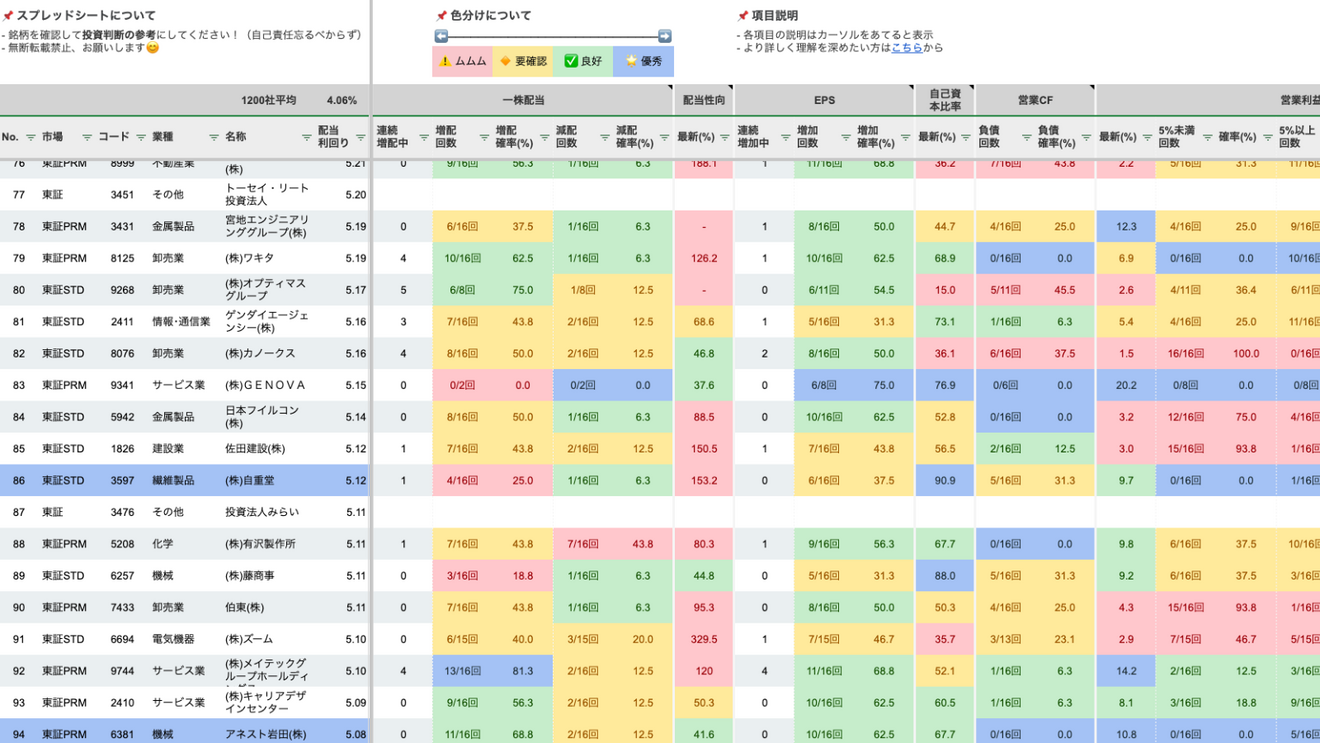This screenshot has width=1320, height=743.
Task: Select the yellow 要確認 legend cell
Action: (x=522, y=61)
